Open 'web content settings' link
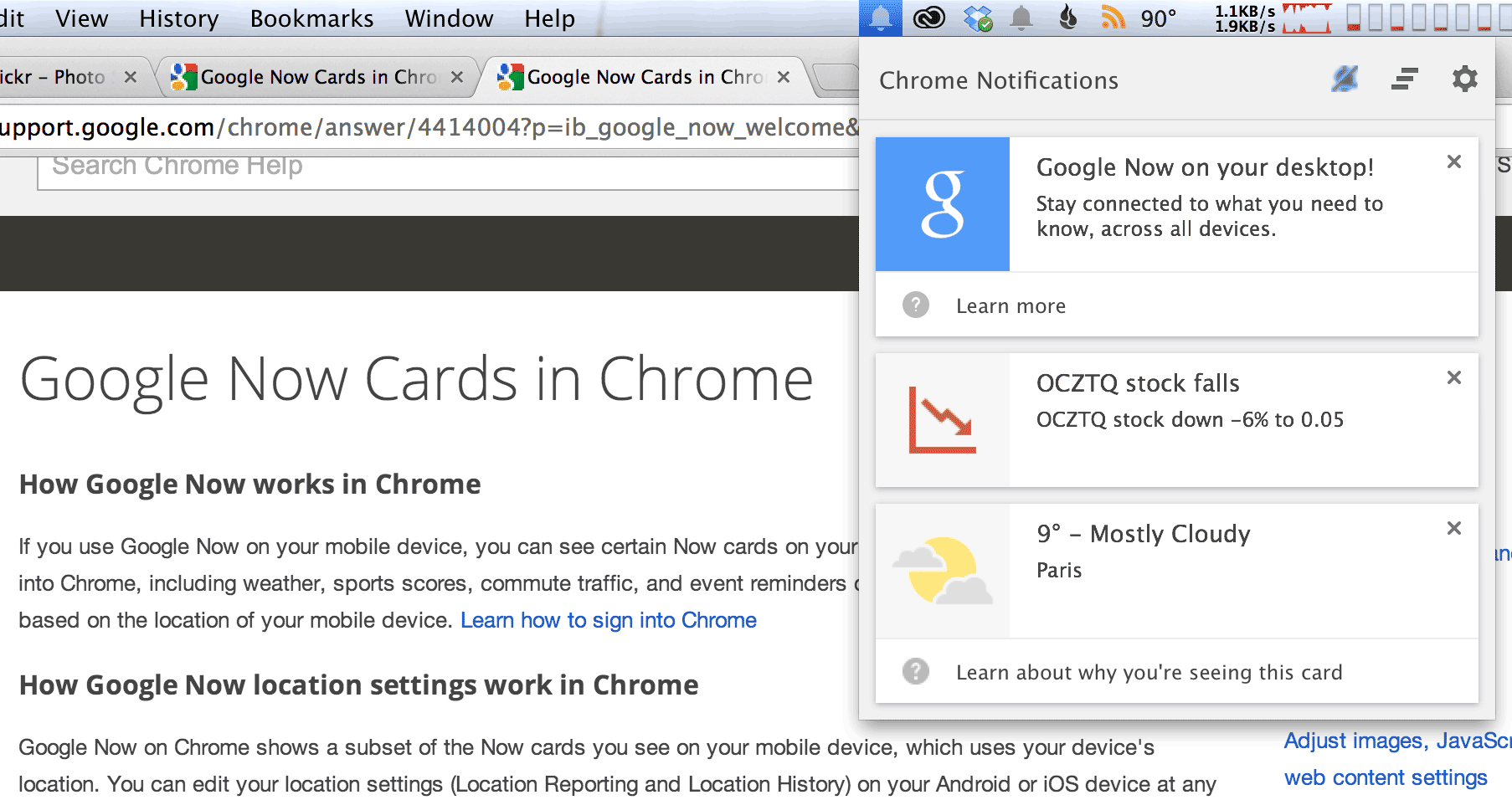The width and height of the screenshot is (1512, 800). tap(1386, 777)
